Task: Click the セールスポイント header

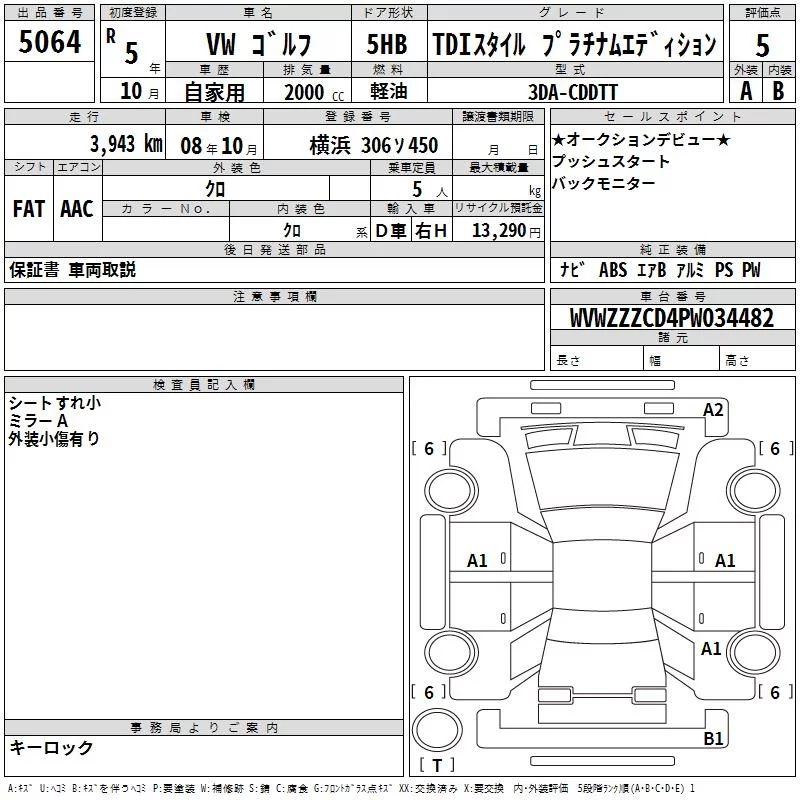Action: tap(672, 116)
